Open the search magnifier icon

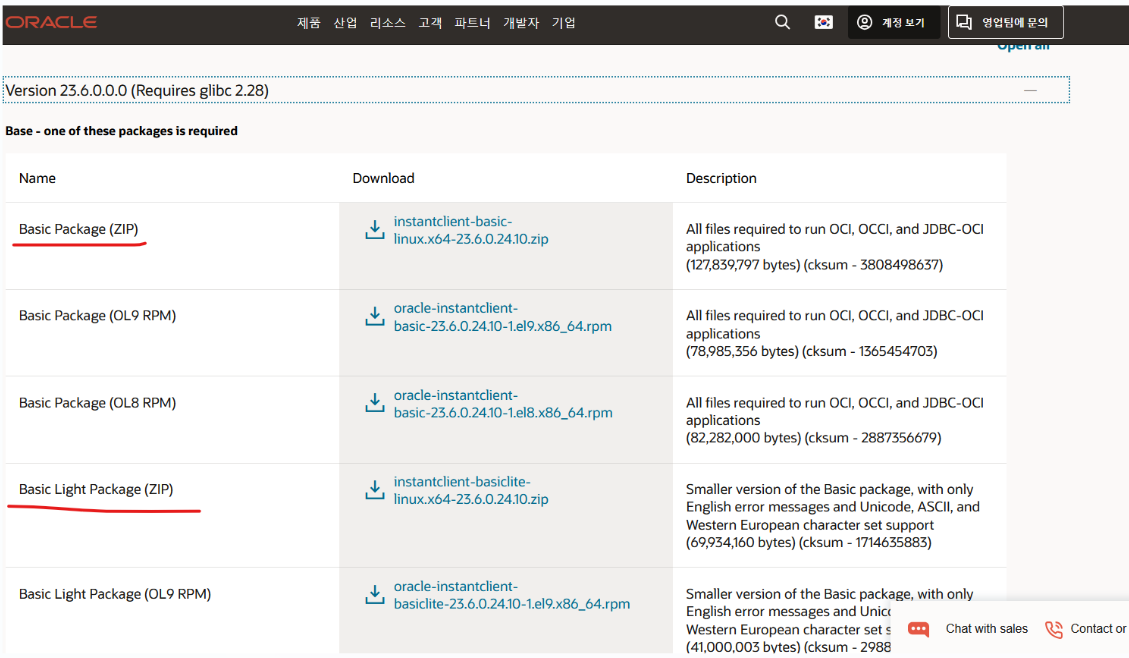782,22
